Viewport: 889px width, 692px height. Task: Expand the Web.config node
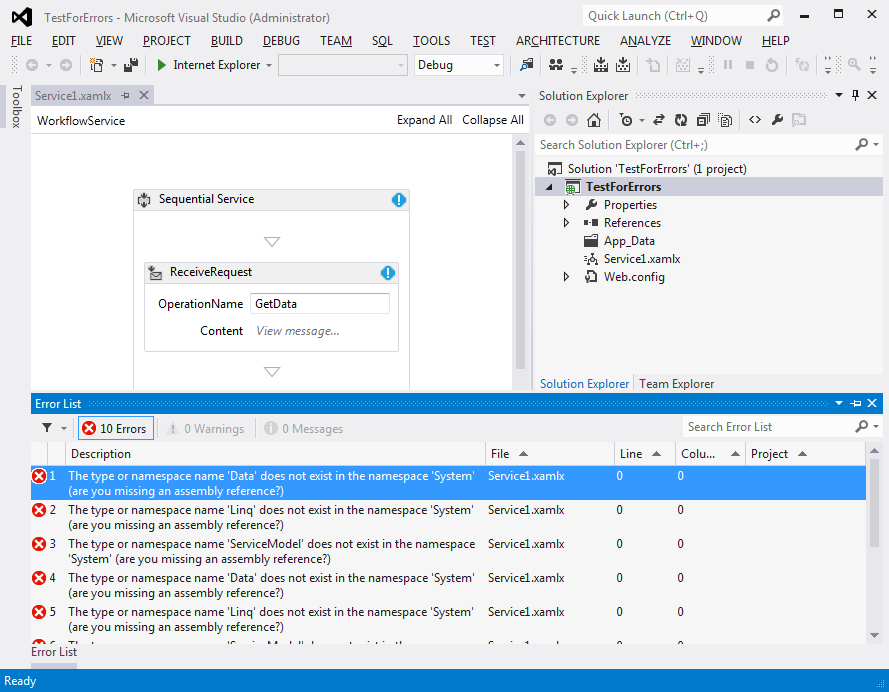(x=566, y=277)
